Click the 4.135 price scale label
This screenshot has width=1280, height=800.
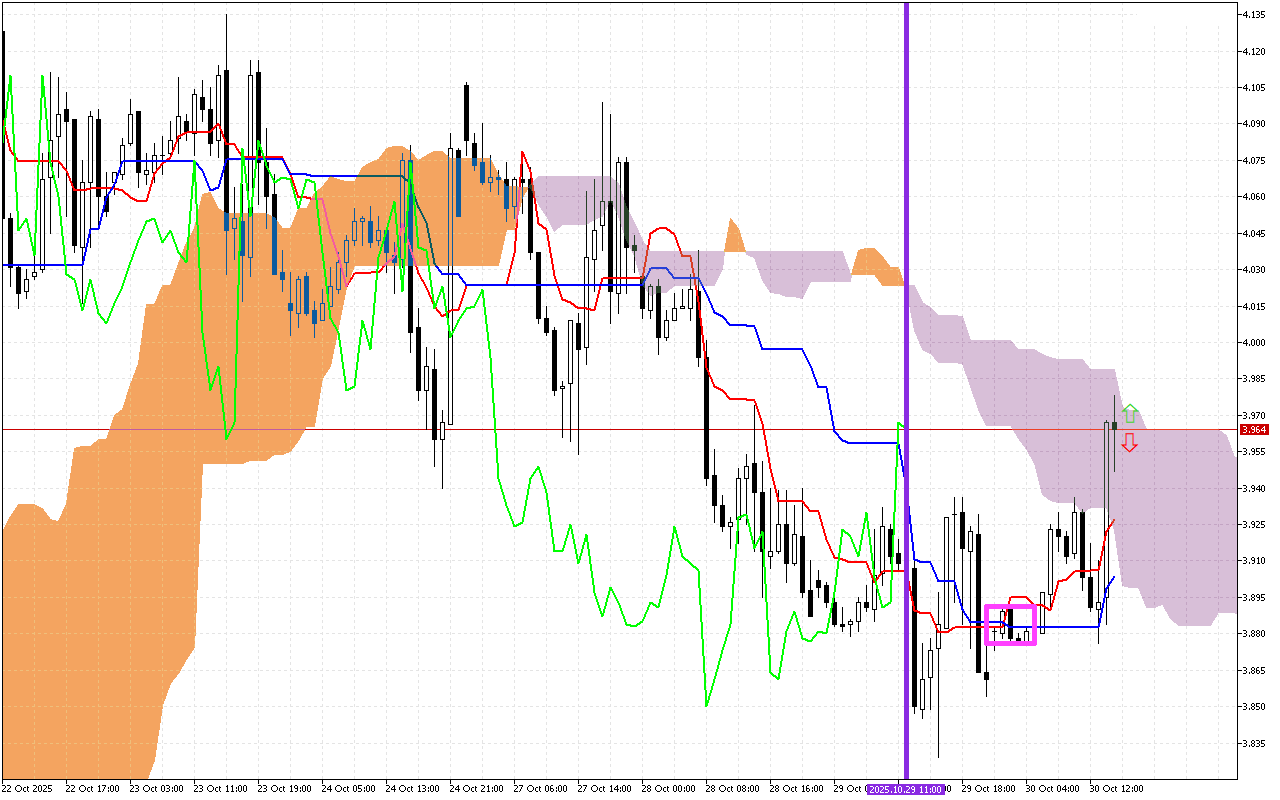pyautogui.click(x=1255, y=15)
